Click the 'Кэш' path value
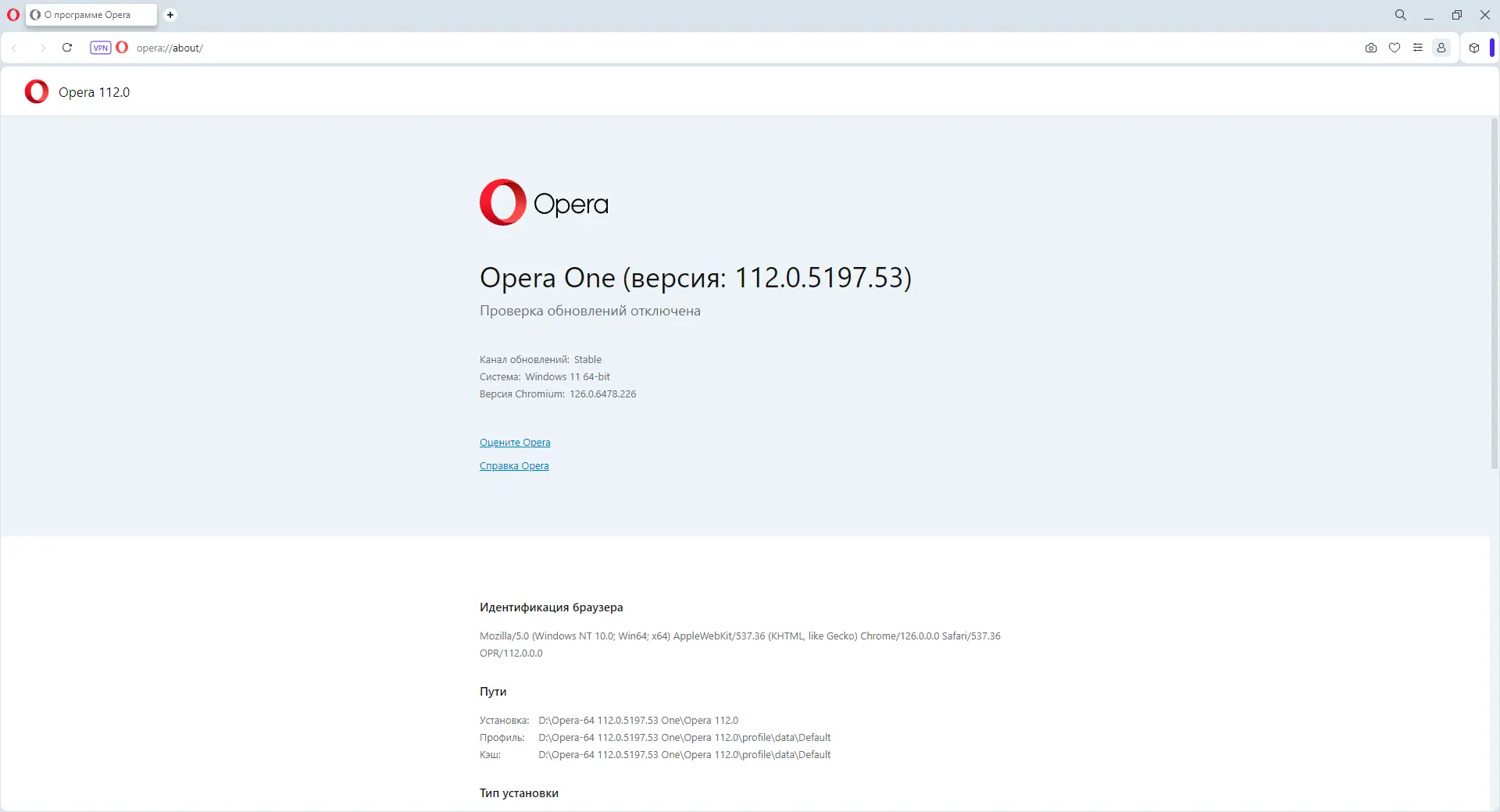Image resolution: width=1500 pixels, height=812 pixels. point(684,755)
